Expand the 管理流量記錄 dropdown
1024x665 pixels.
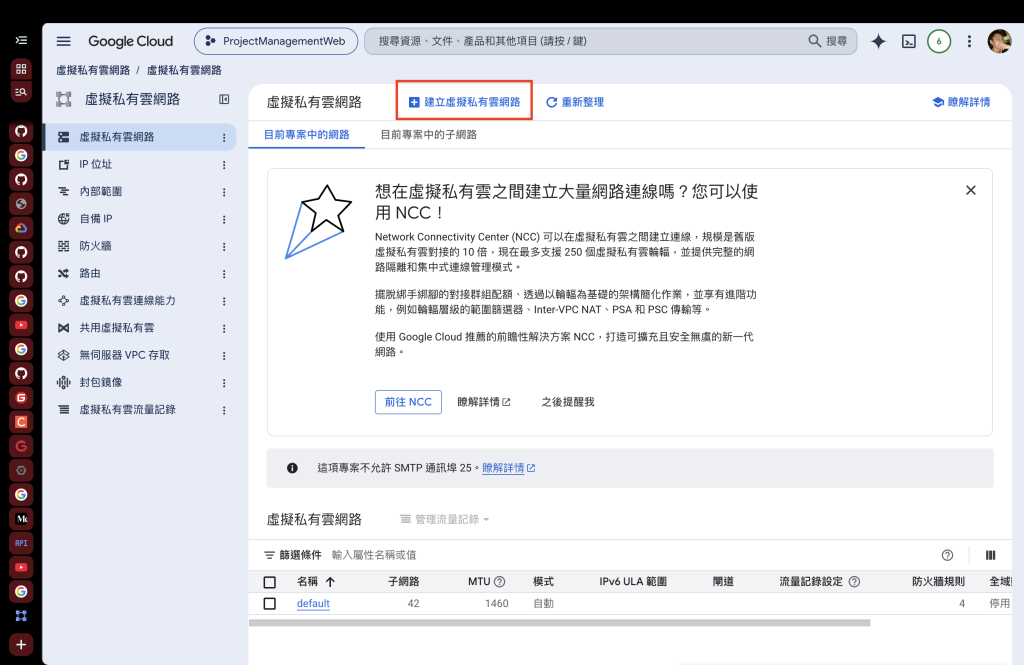pyautogui.click(x=445, y=519)
